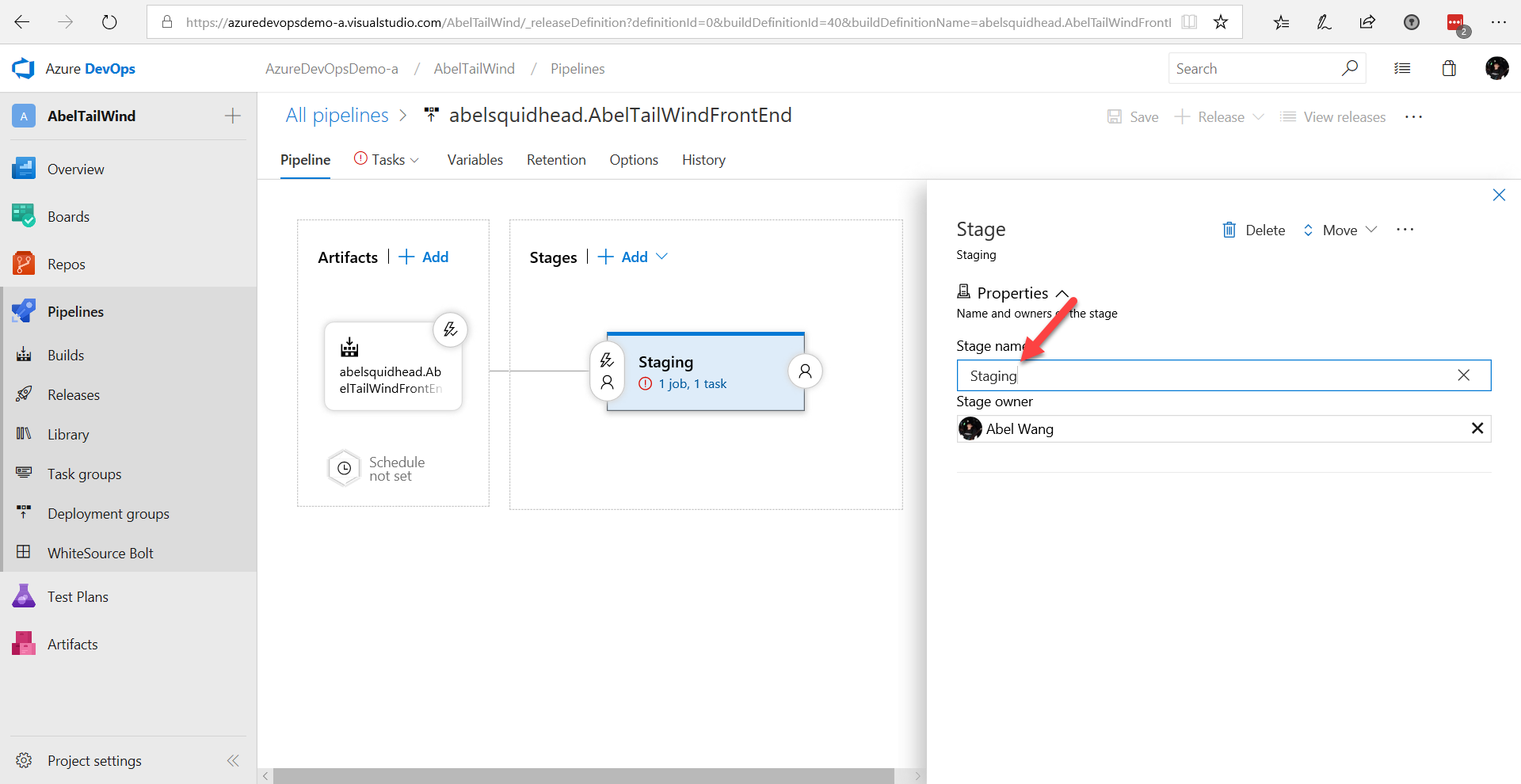This screenshot has width=1521, height=784.
Task: Click the browser forward arrow
Action: point(66,22)
